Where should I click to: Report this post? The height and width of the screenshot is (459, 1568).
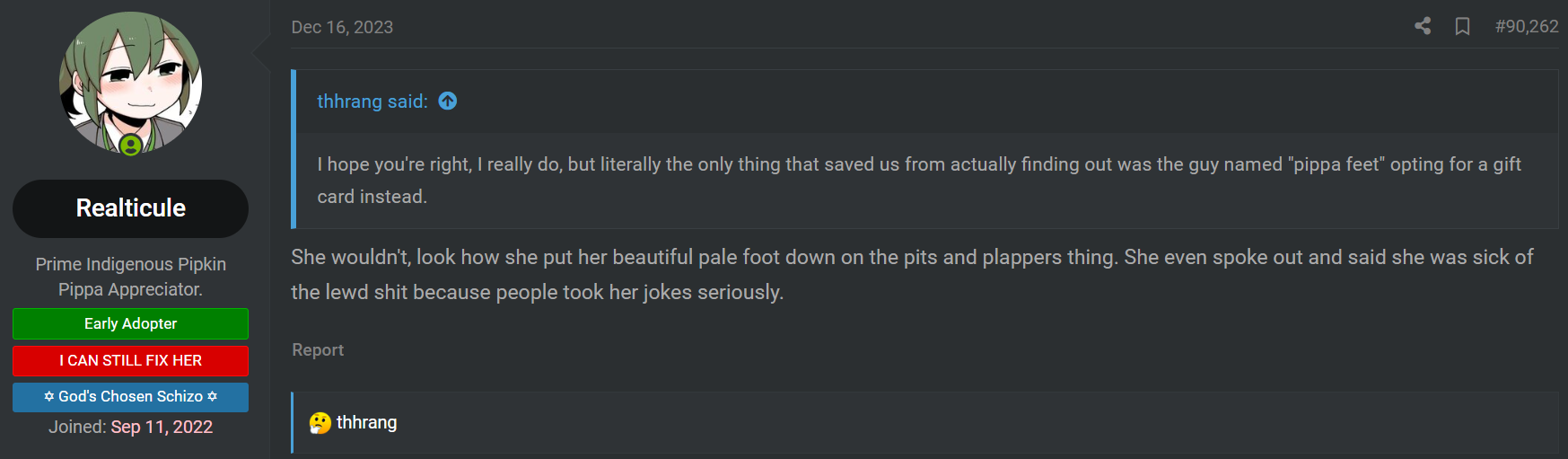(x=318, y=350)
